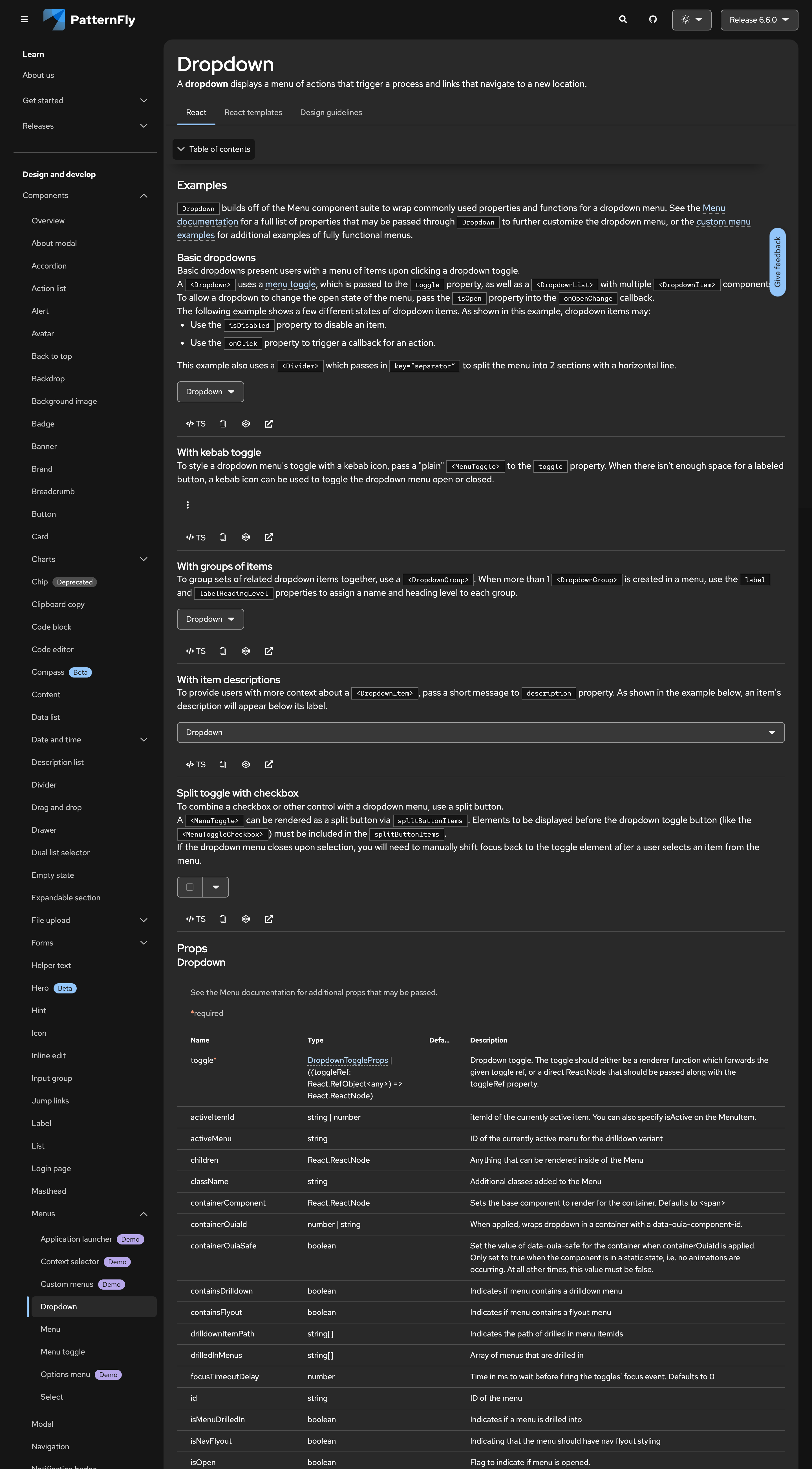The image size is (812, 1469).
Task: Show TS code for the Basic dropdowns example
Action: point(195,424)
